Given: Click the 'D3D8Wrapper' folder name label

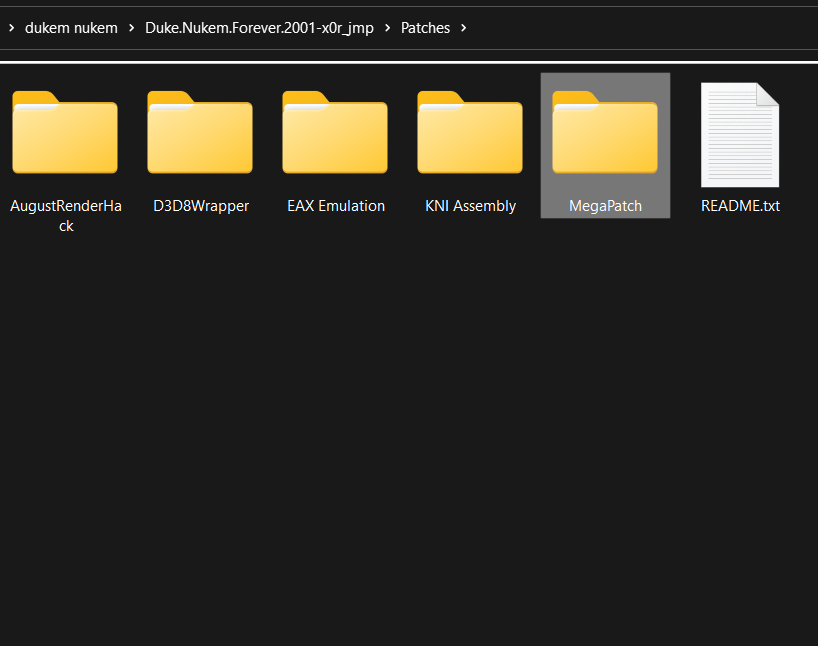Looking at the screenshot, I should pos(201,206).
